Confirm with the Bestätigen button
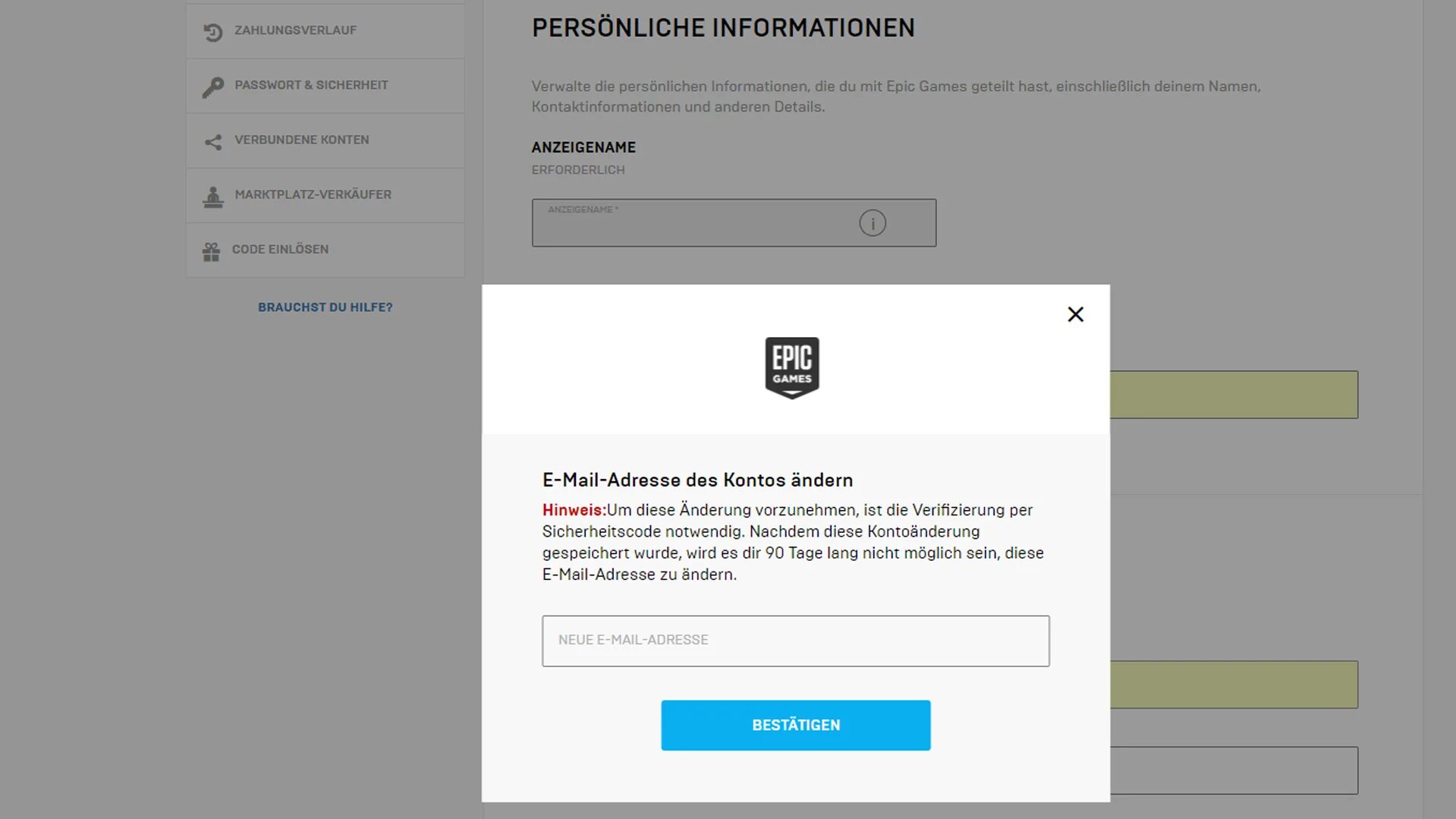The image size is (1456, 819). click(795, 725)
